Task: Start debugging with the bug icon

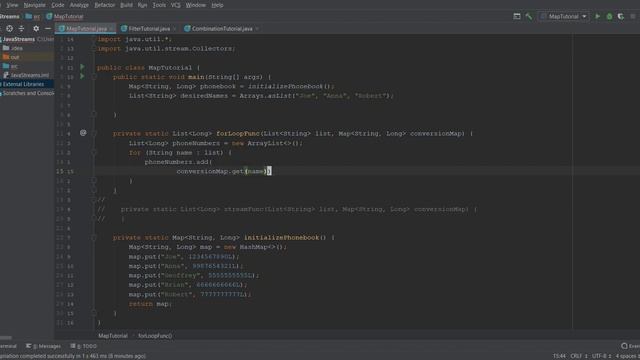Action: click(609, 16)
